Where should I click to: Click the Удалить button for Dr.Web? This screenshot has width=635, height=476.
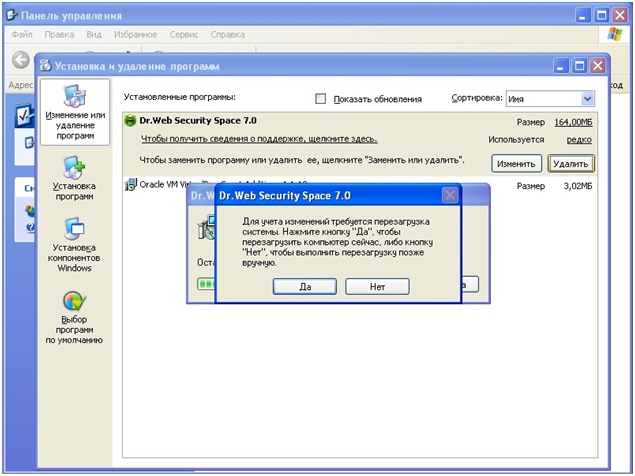pyautogui.click(x=571, y=164)
